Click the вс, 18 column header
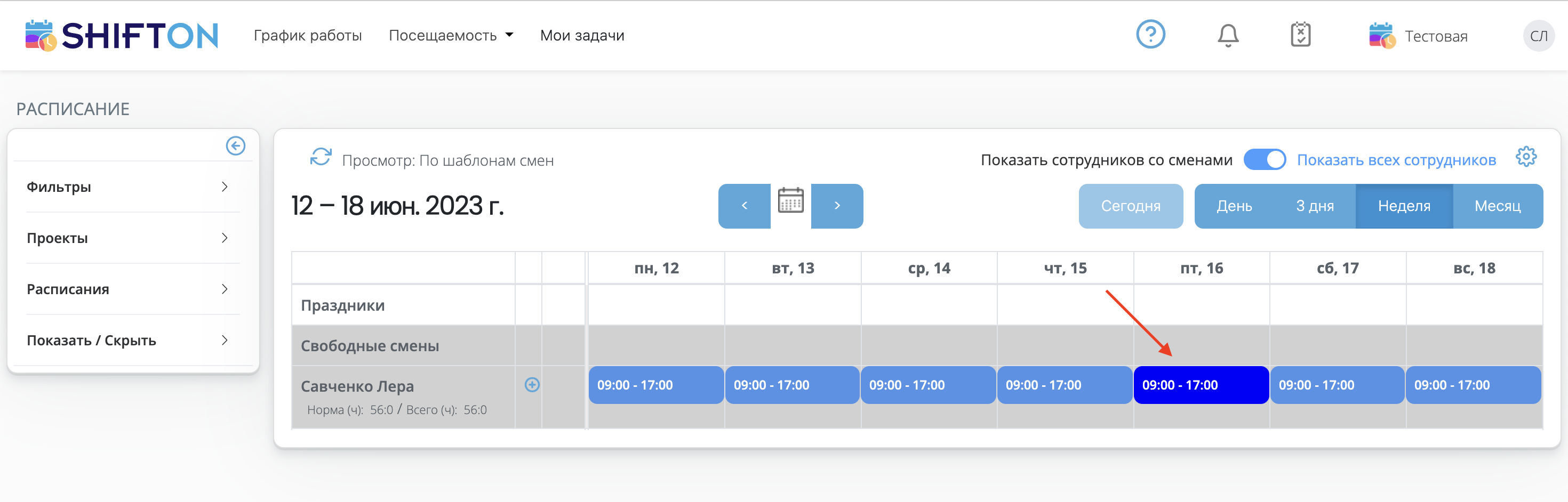 tap(1474, 268)
